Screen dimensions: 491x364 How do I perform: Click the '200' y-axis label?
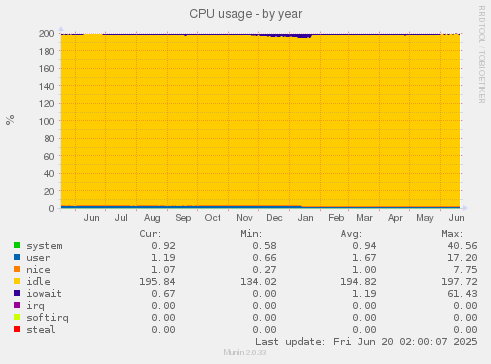tap(46, 33)
